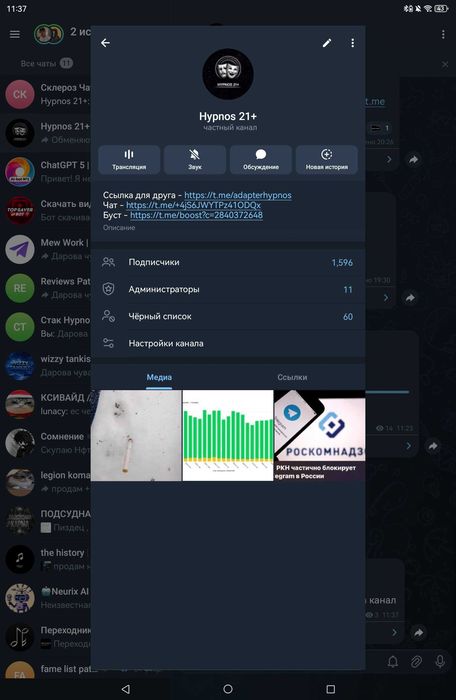Toggle Звук notification mute
The height and width of the screenshot is (700, 456).
click(x=195, y=159)
